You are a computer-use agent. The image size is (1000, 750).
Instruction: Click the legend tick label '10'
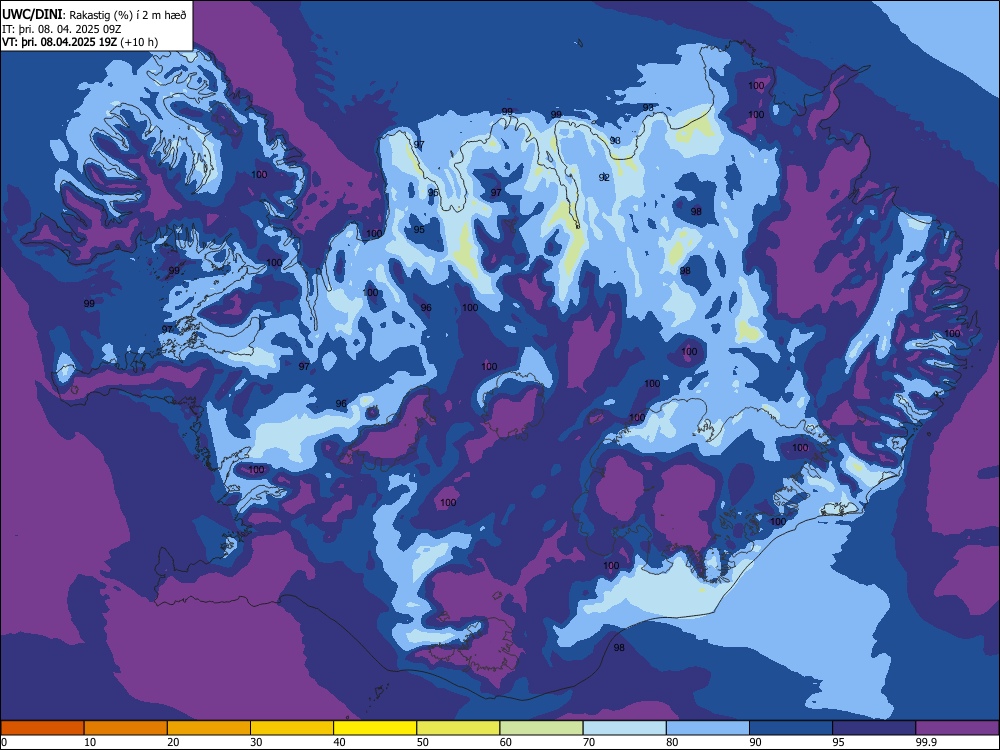coord(90,742)
